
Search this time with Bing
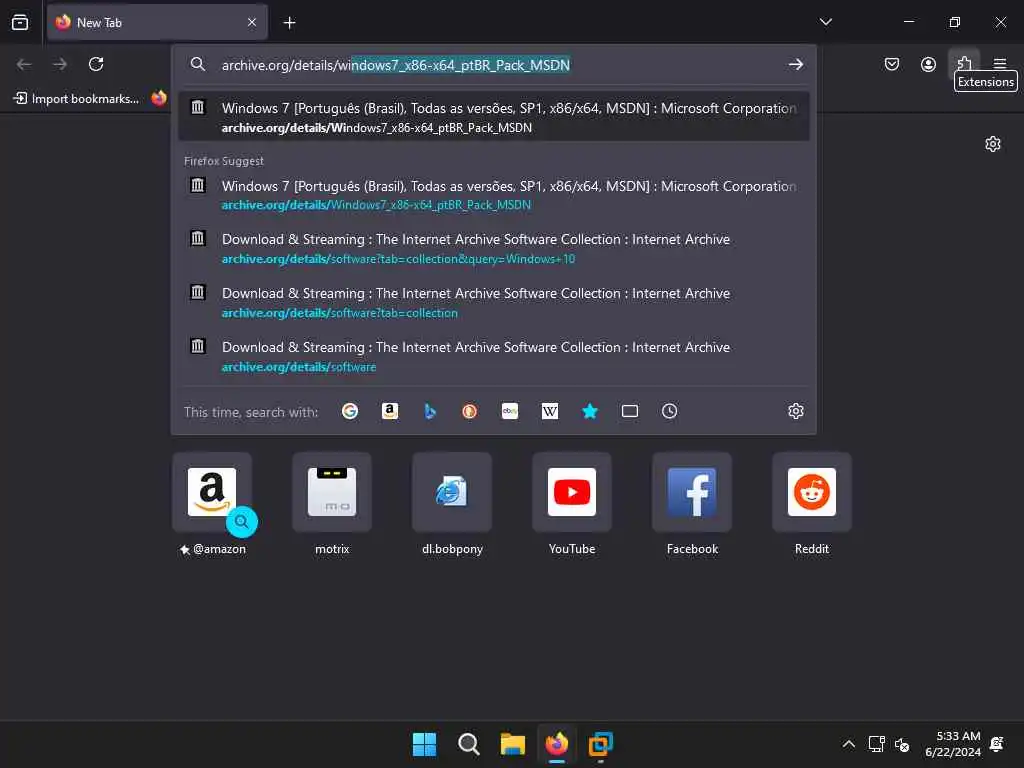[430, 411]
